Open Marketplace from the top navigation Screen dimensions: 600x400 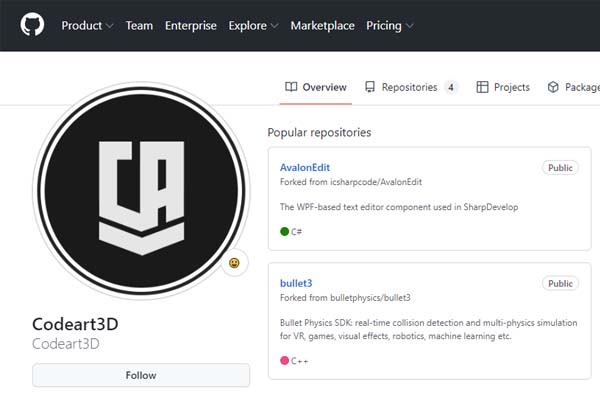[x=322, y=26]
